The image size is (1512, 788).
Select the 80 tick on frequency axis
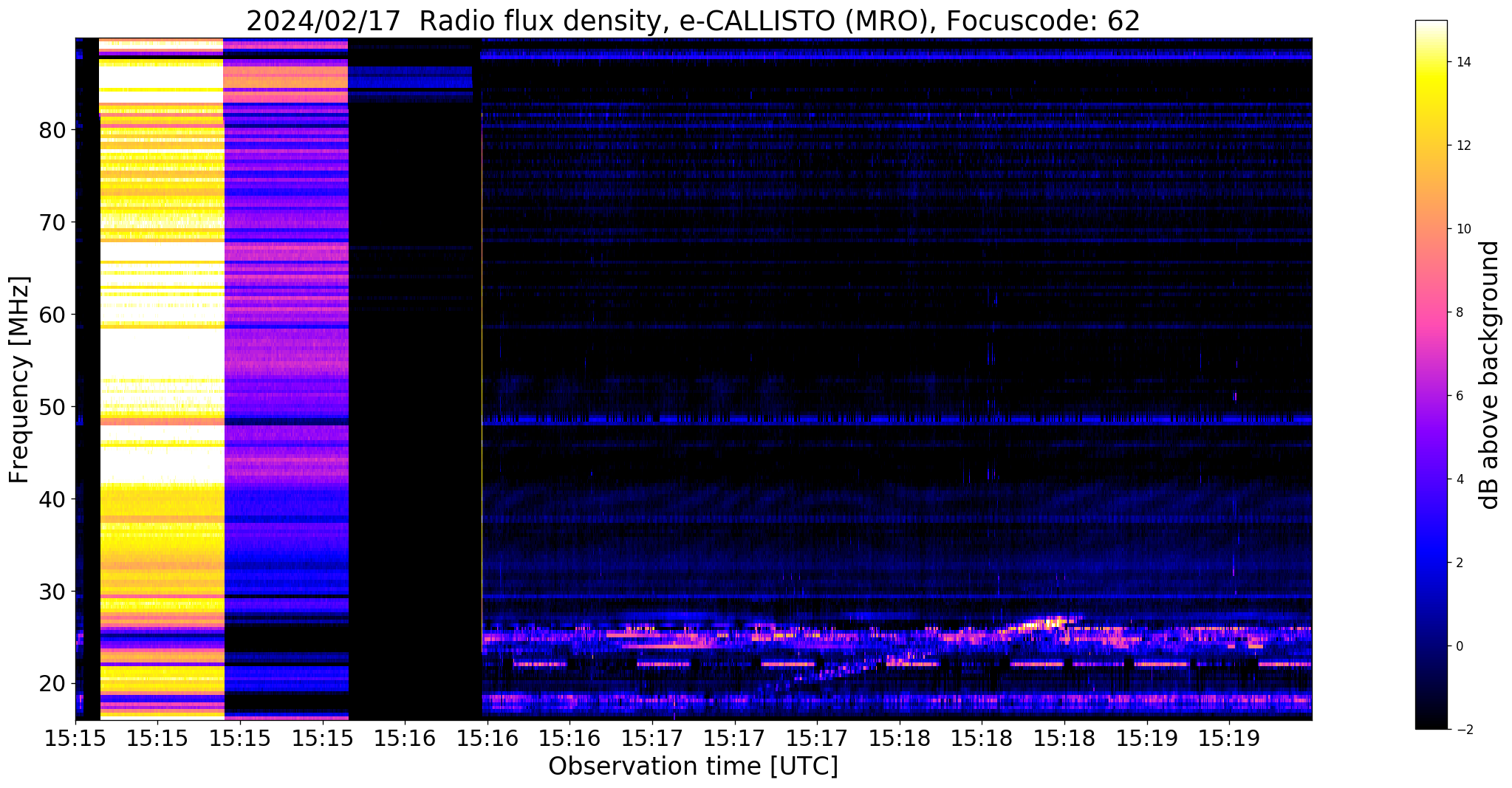52,131
